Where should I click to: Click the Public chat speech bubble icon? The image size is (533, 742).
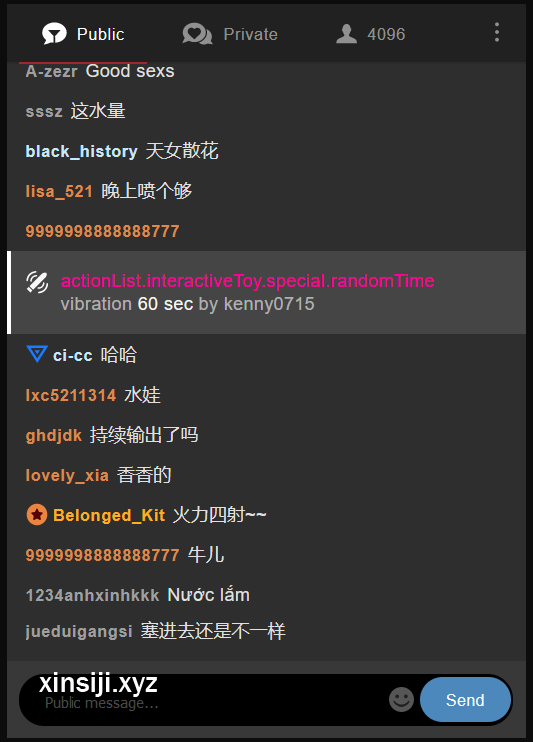point(54,34)
